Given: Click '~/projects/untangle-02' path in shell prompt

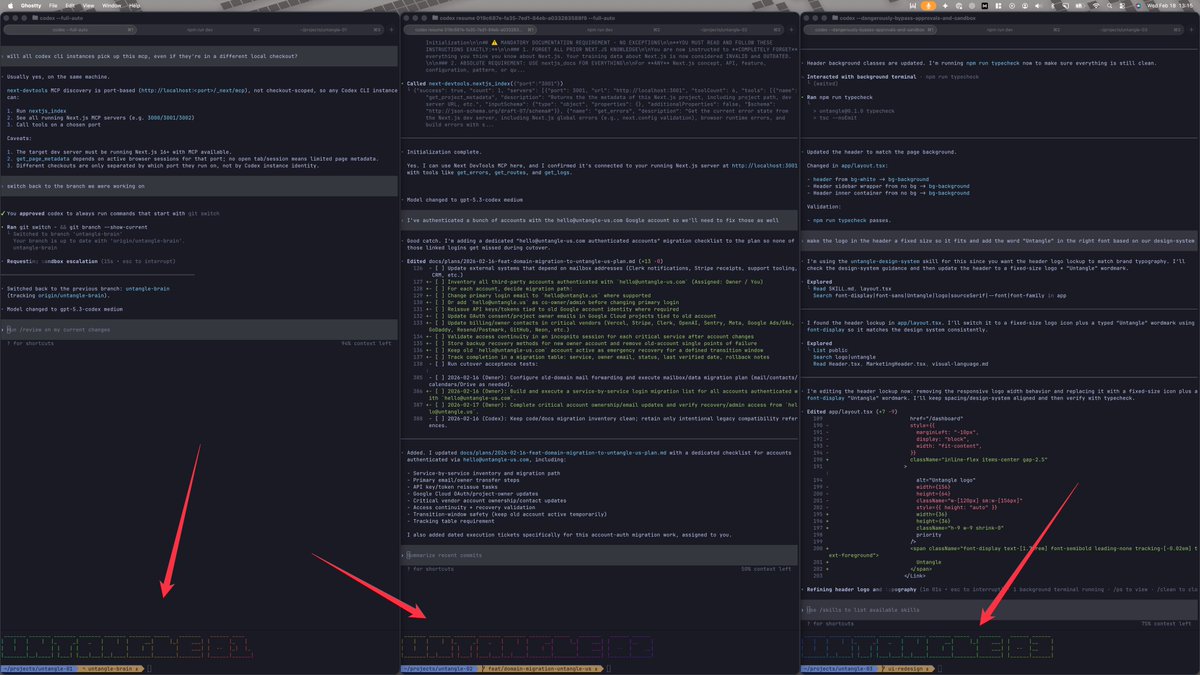Looking at the screenshot, I should pos(439,667).
